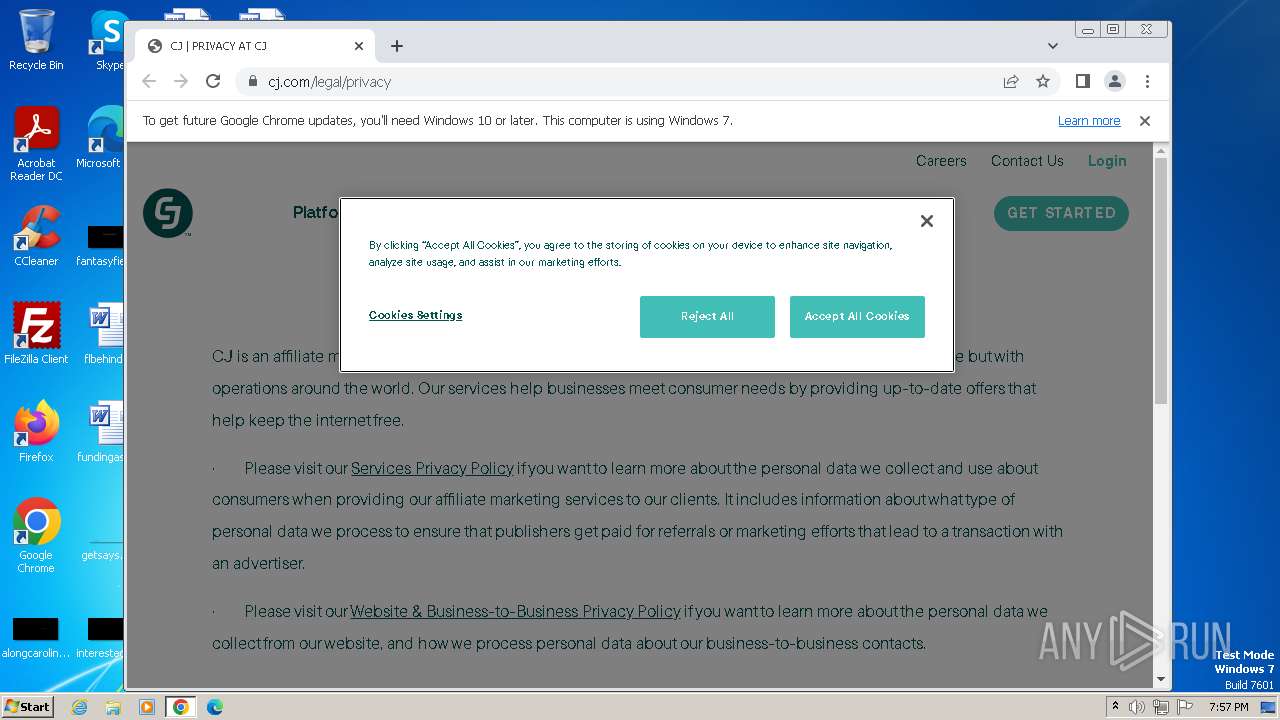This screenshot has height=720, width=1280.
Task: Open Chrome side panel icon
Action: pos(1082,82)
